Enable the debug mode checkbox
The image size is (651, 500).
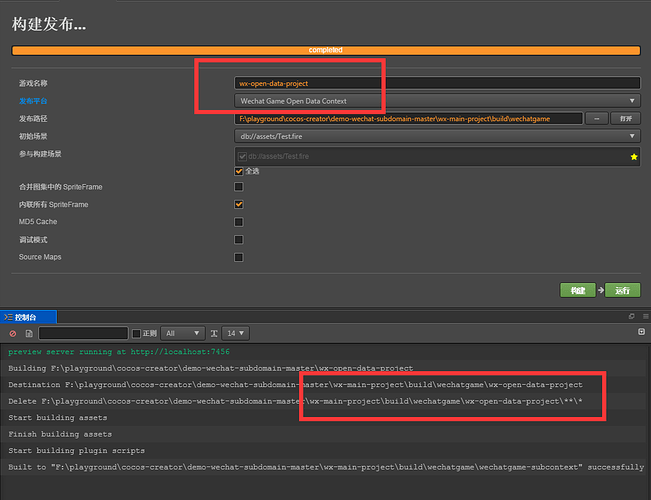(x=238, y=240)
